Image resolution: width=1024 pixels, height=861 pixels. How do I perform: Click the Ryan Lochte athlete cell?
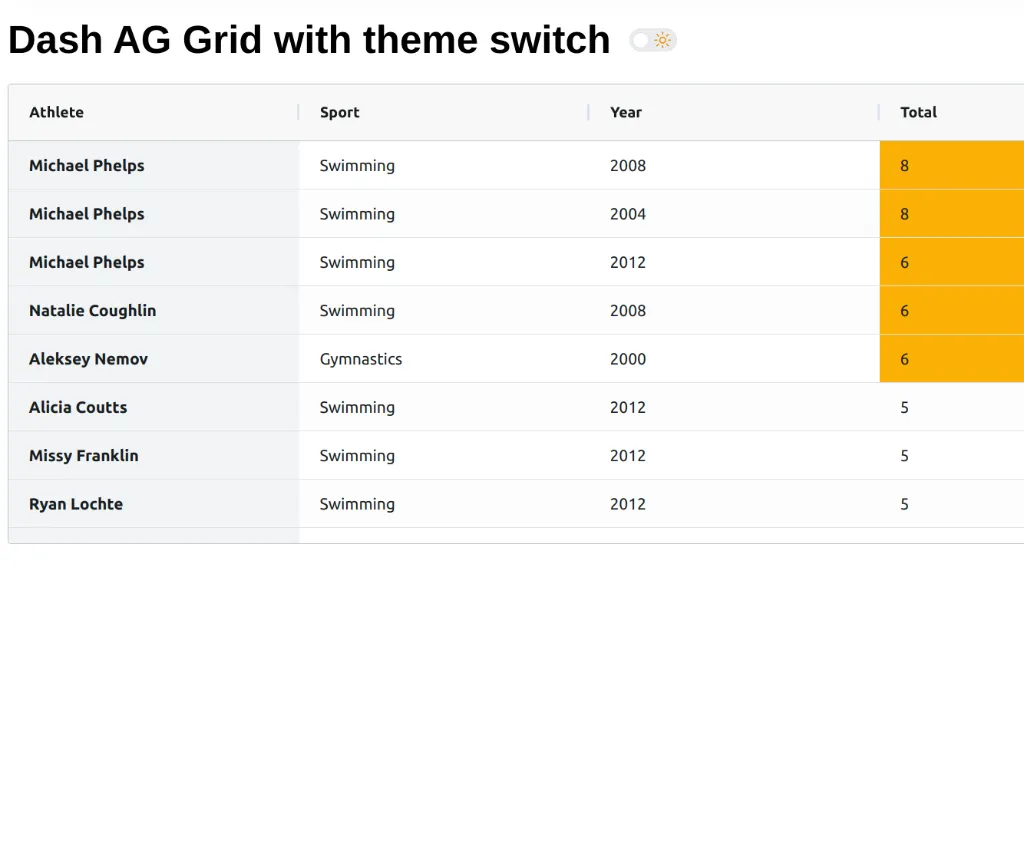pyautogui.click(x=76, y=504)
